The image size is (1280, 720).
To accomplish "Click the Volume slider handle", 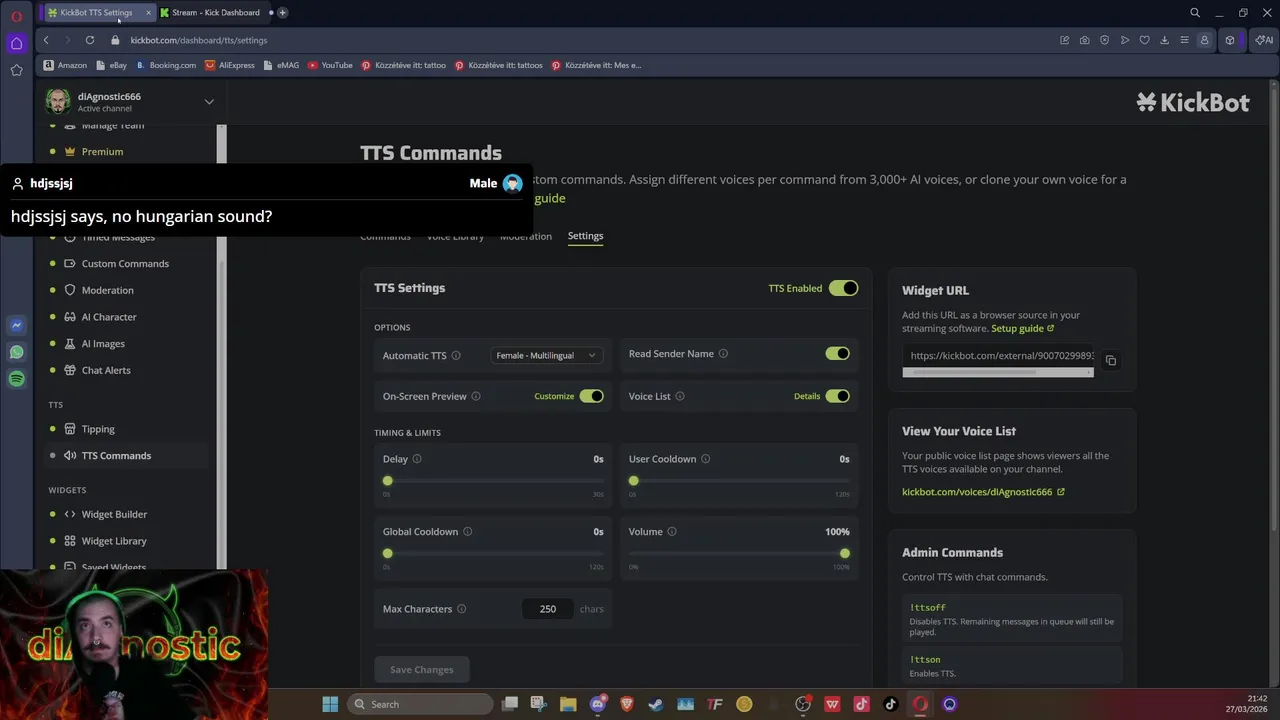I will point(845,554).
